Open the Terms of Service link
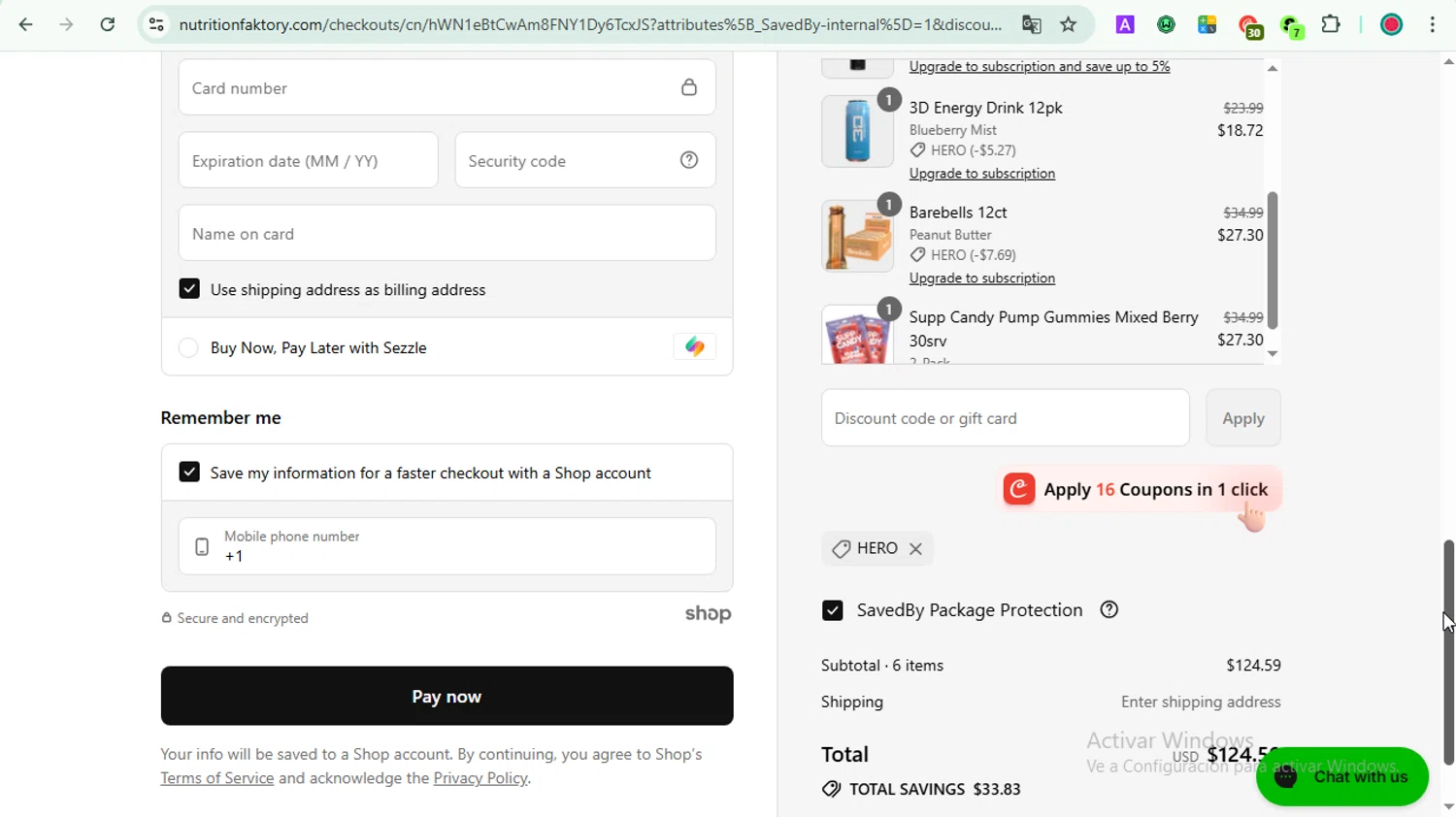This screenshot has height=817, width=1456. (217, 778)
